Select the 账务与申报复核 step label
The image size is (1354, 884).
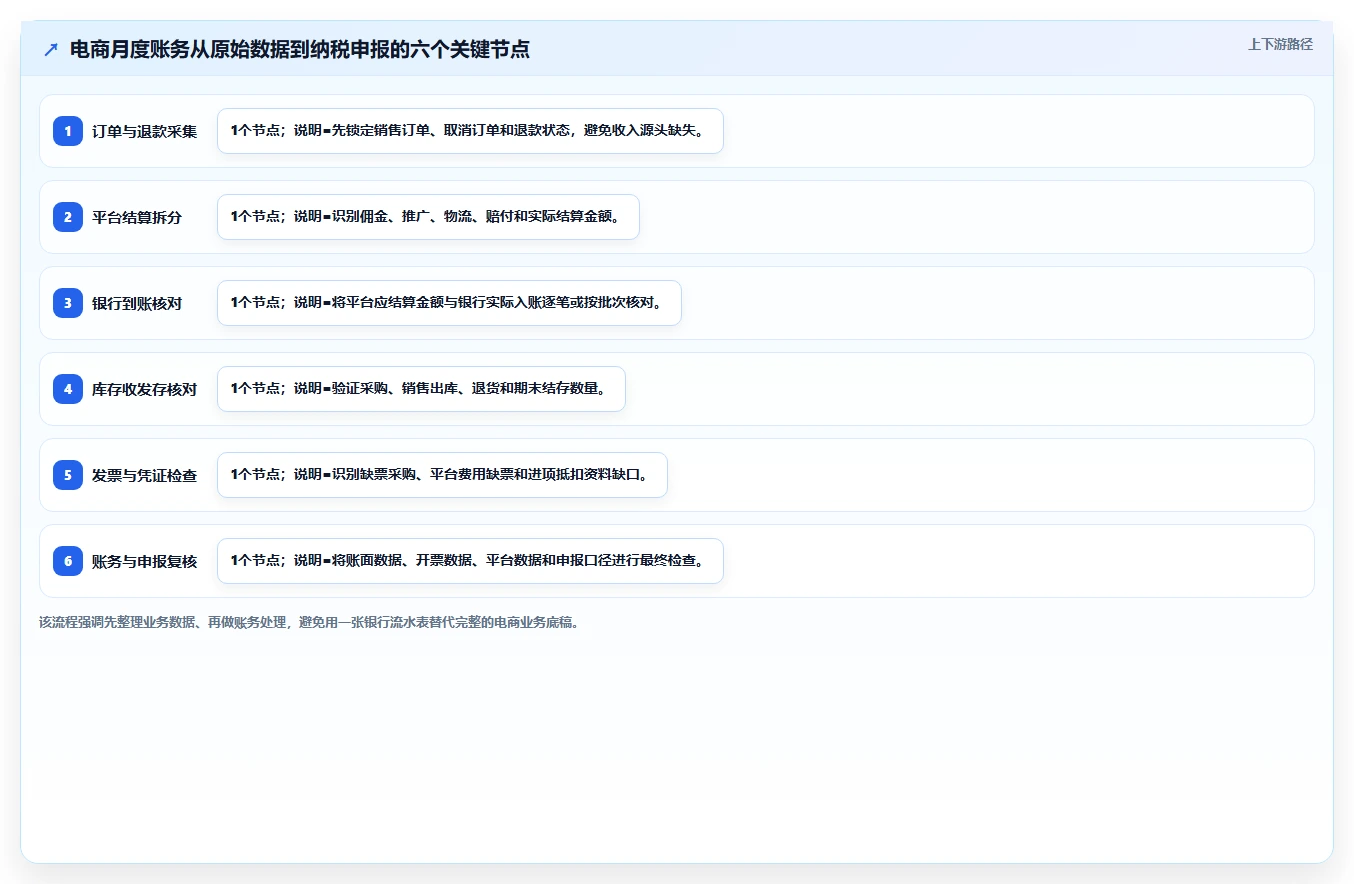point(145,561)
